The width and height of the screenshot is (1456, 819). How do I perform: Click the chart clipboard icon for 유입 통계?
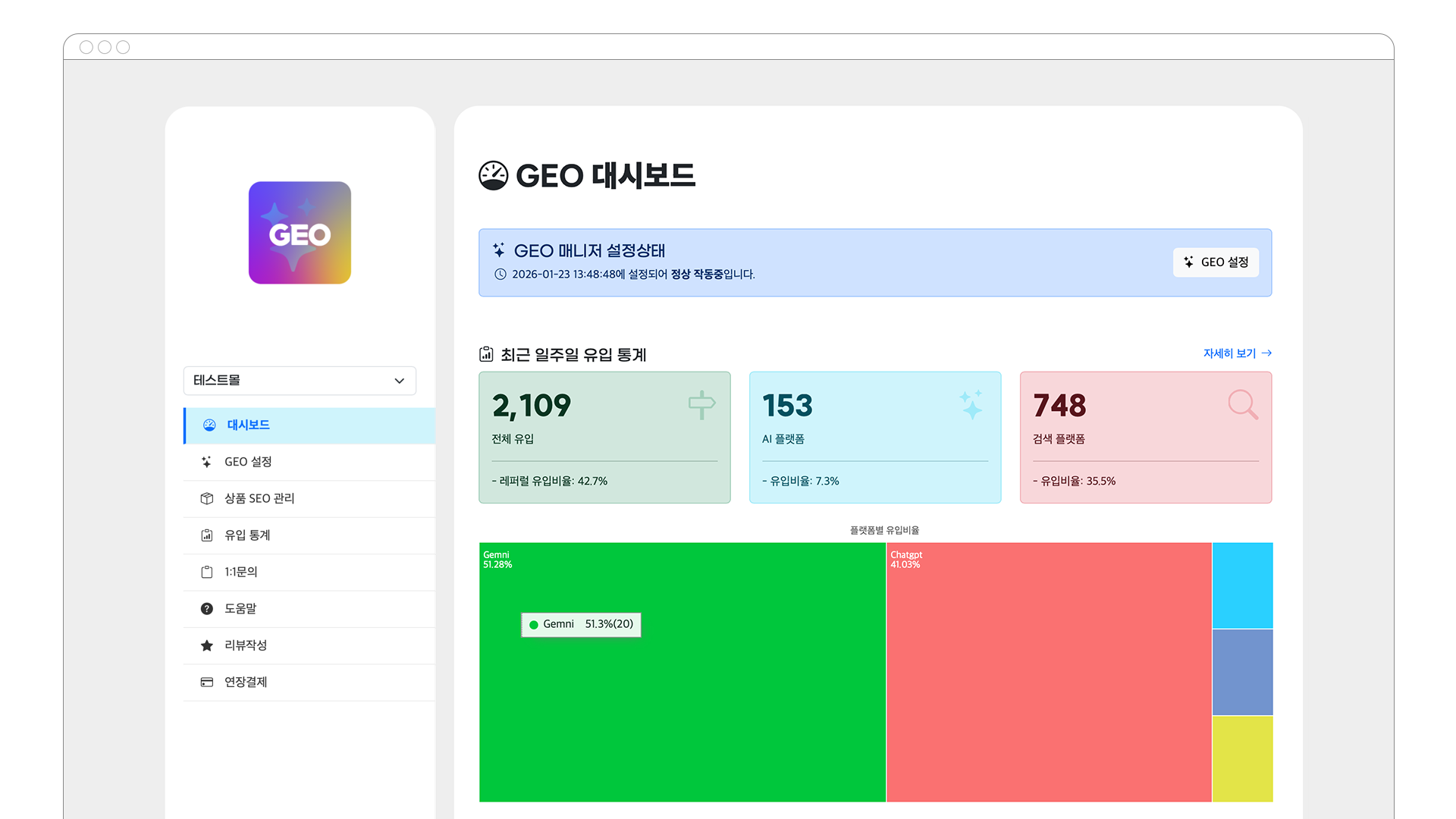click(206, 535)
